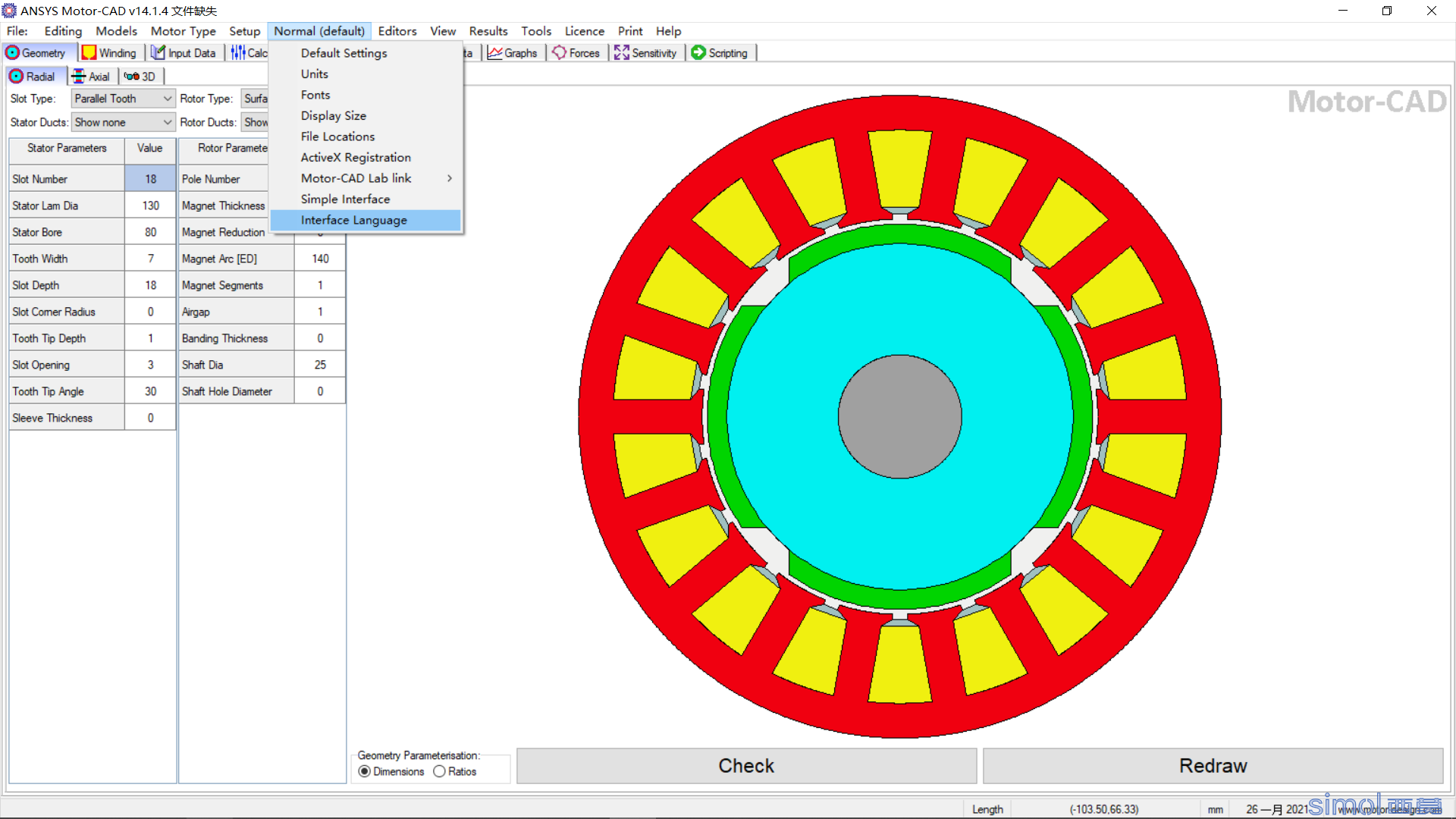Select the Dimensions radio button

coord(365,772)
